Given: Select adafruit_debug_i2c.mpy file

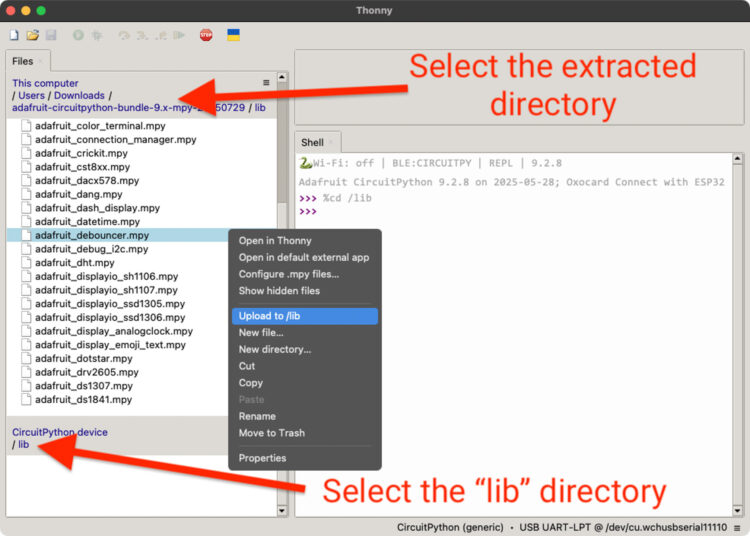Looking at the screenshot, I should (91, 249).
